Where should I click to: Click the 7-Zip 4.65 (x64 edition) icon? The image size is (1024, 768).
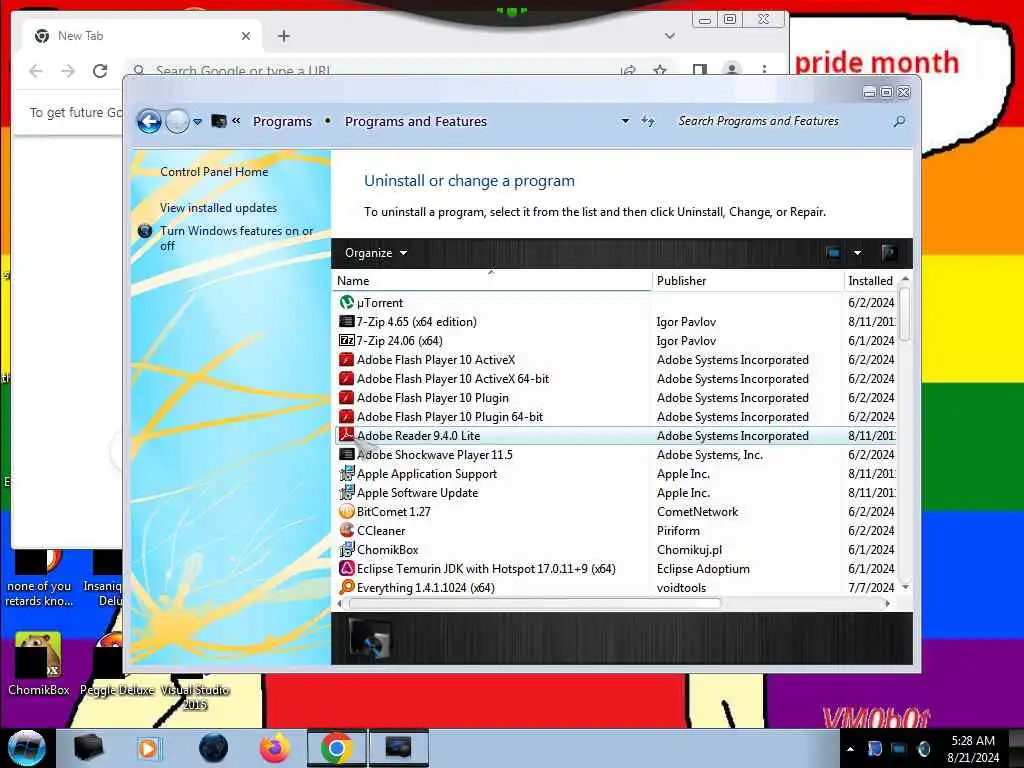pyautogui.click(x=346, y=321)
